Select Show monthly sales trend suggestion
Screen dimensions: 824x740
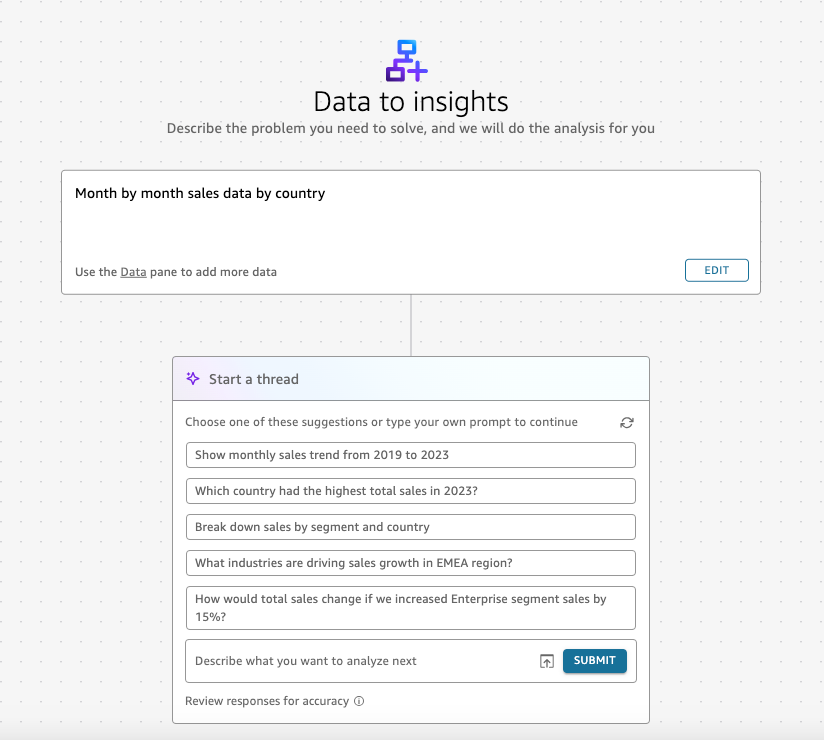(x=410, y=455)
